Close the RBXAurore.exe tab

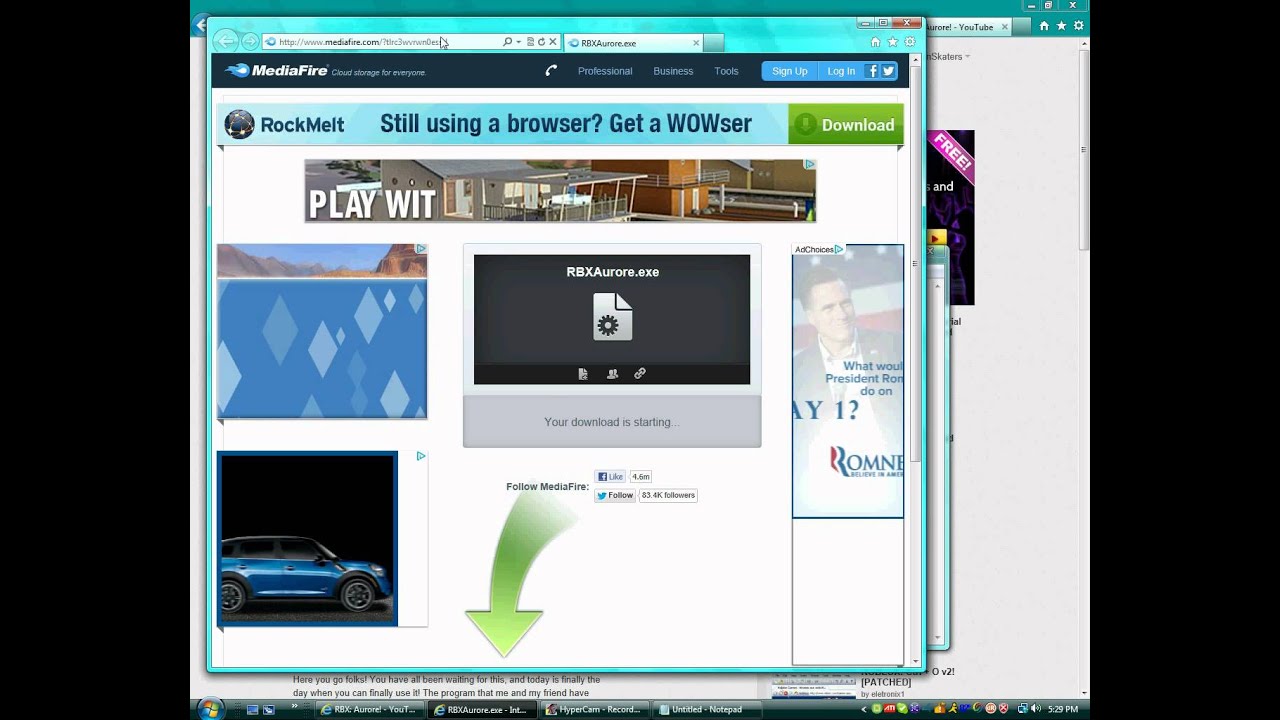point(696,43)
